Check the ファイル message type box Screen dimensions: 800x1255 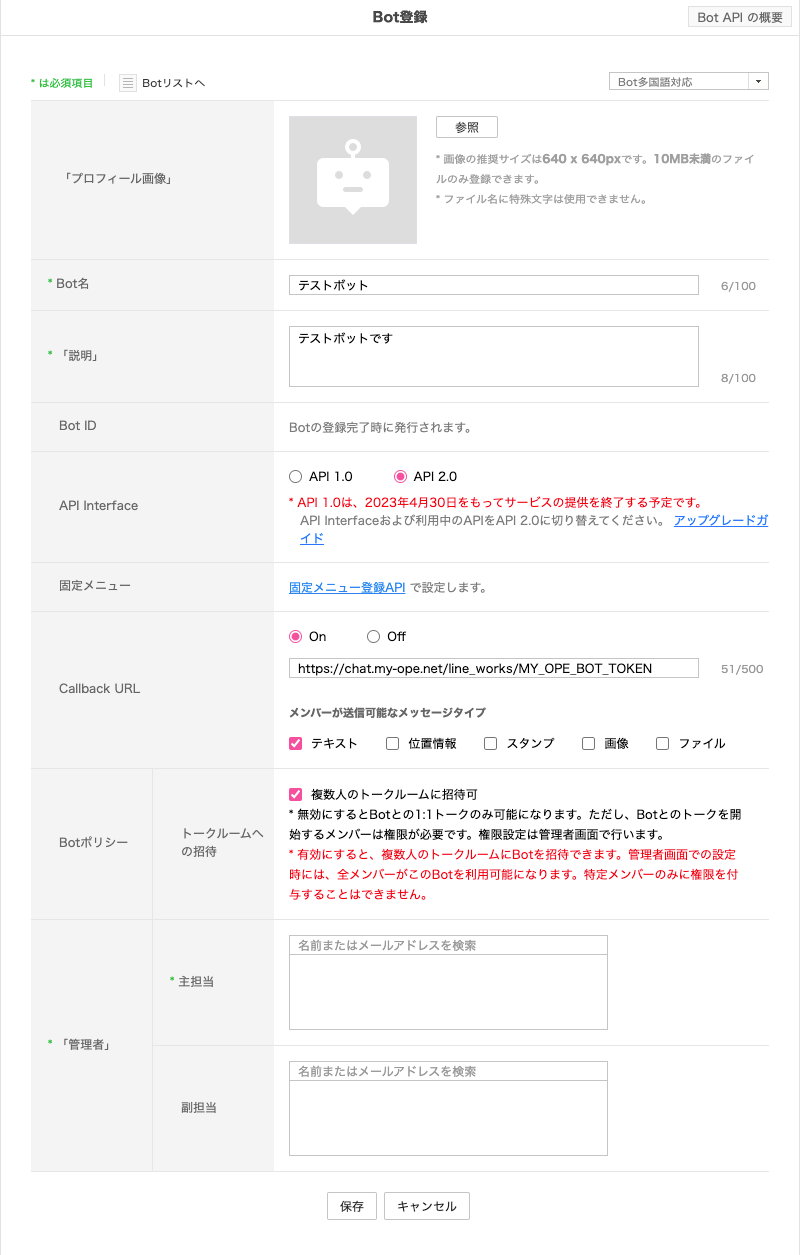pyautogui.click(x=661, y=742)
